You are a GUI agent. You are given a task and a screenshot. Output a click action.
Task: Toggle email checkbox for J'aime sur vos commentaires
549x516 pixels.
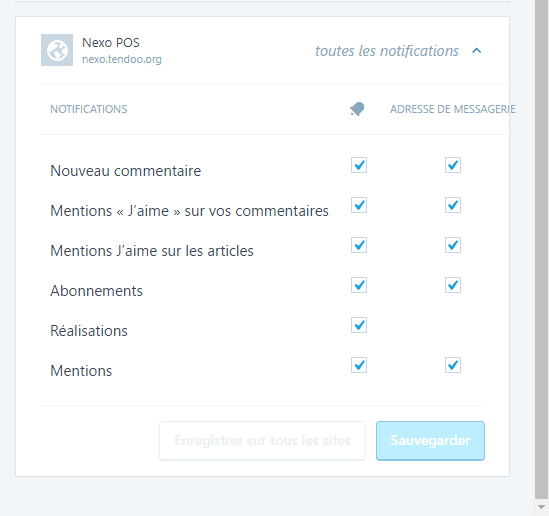point(453,205)
